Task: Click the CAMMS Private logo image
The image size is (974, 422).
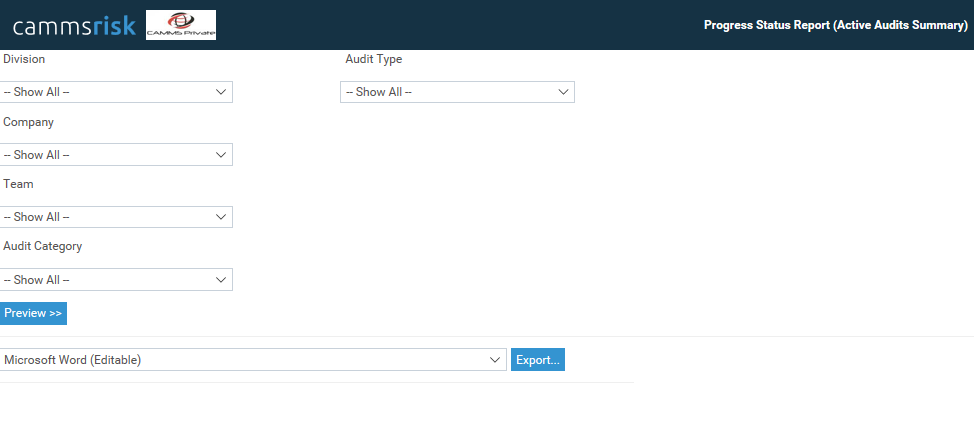Action: coord(180,25)
